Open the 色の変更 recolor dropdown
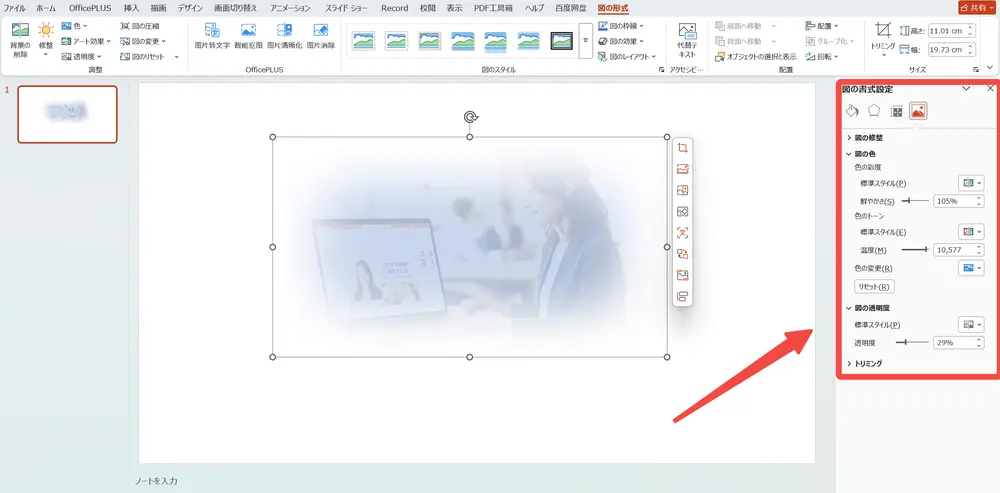1000x493 pixels. coord(971,268)
